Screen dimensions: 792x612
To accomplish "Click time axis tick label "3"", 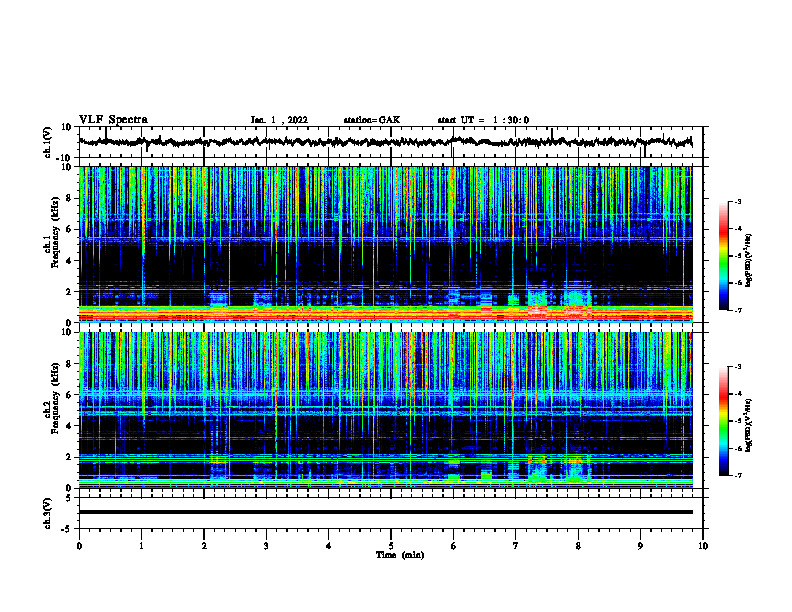I will (x=266, y=546).
